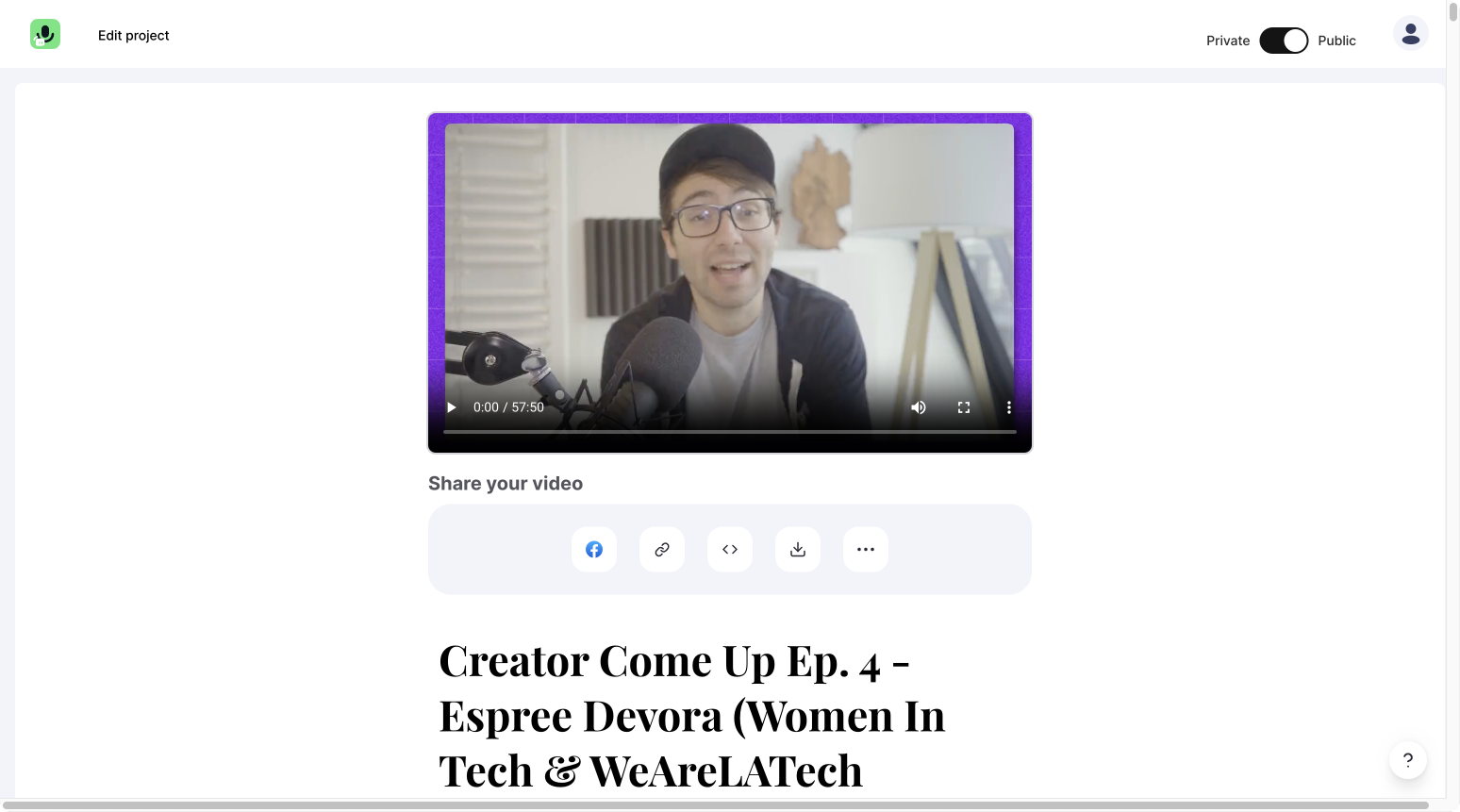1460x812 pixels.
Task: Click the Private label
Action: (1228, 41)
